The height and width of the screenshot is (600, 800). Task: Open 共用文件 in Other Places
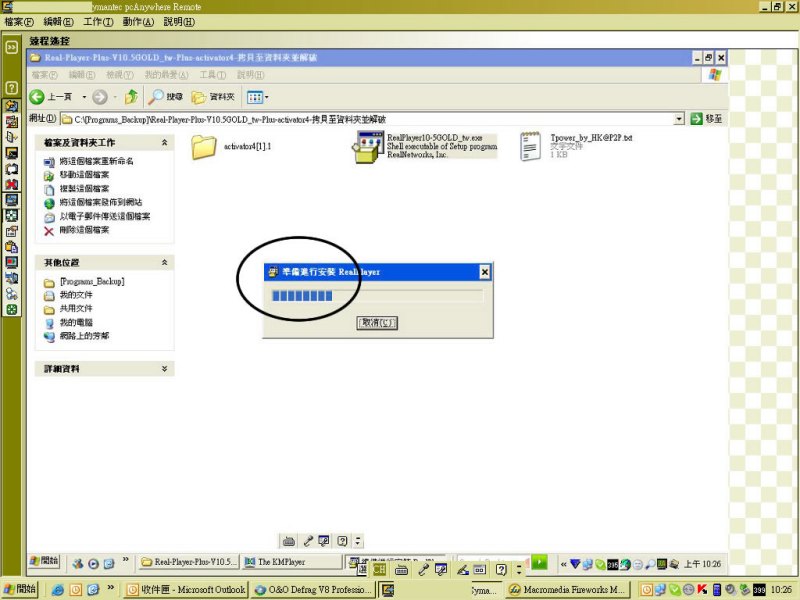point(76,309)
